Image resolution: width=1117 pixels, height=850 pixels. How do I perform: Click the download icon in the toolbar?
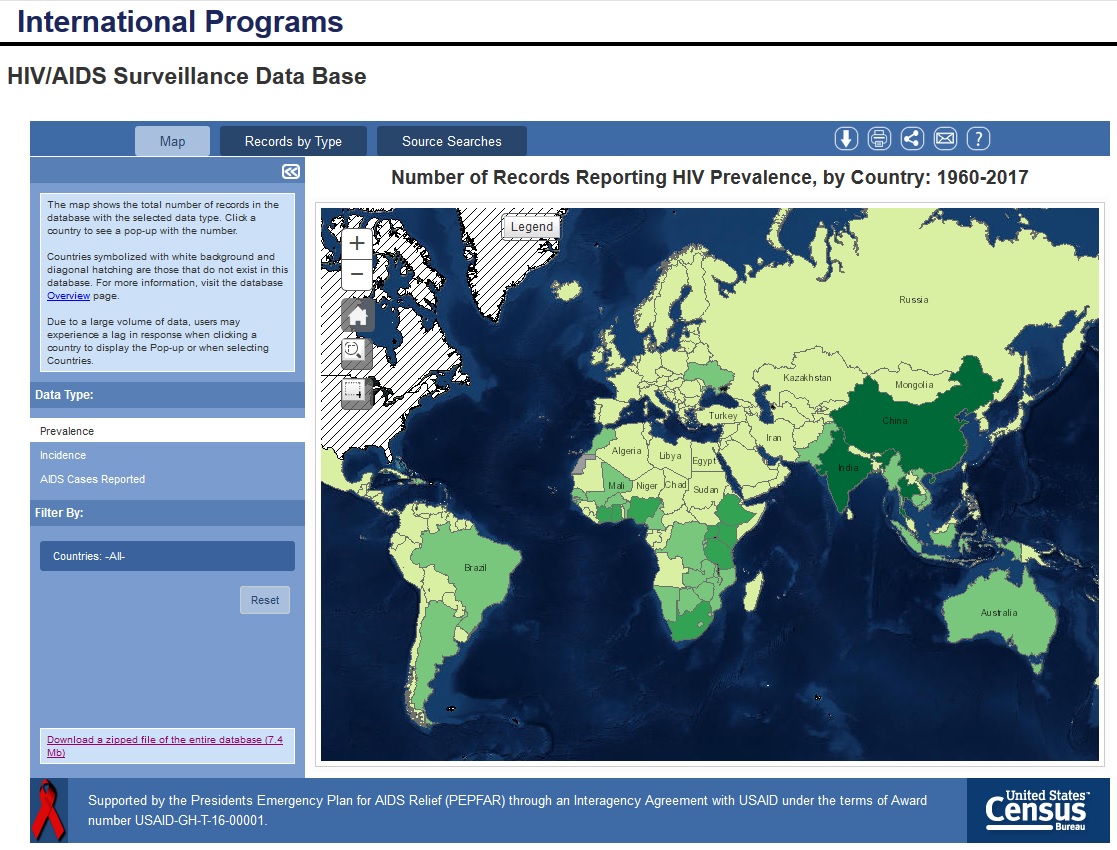846,138
